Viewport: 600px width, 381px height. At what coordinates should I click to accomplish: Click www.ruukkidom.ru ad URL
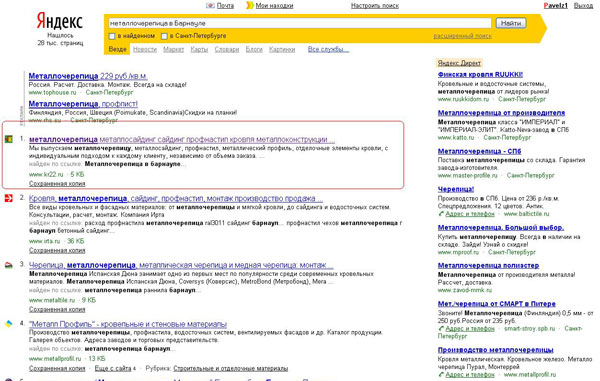[x=463, y=99]
